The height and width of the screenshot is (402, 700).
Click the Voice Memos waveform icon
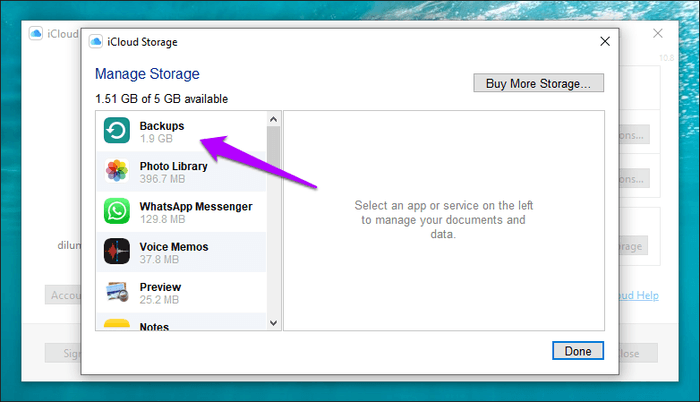pyautogui.click(x=117, y=251)
